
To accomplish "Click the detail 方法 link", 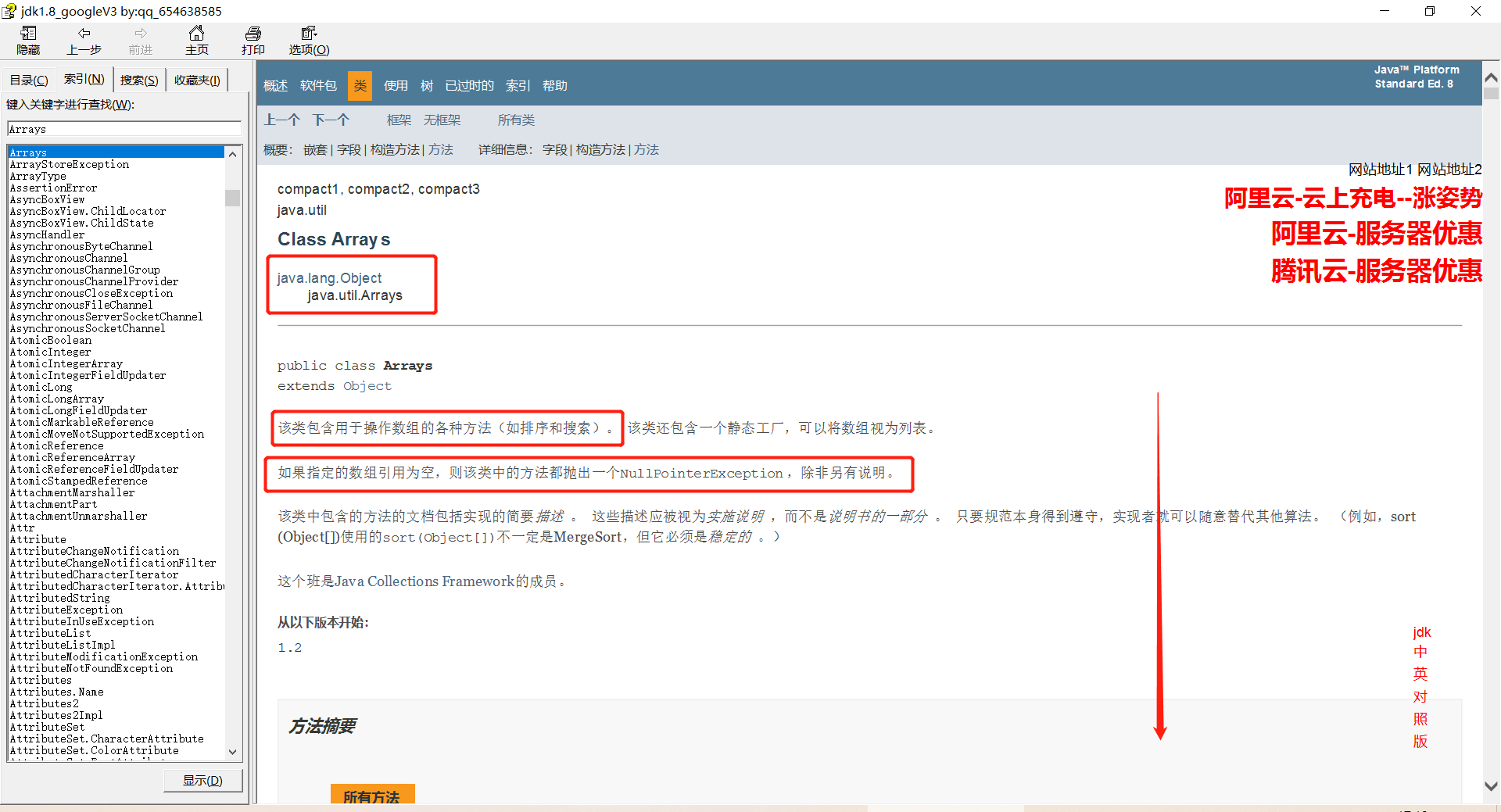I will coord(647,149).
